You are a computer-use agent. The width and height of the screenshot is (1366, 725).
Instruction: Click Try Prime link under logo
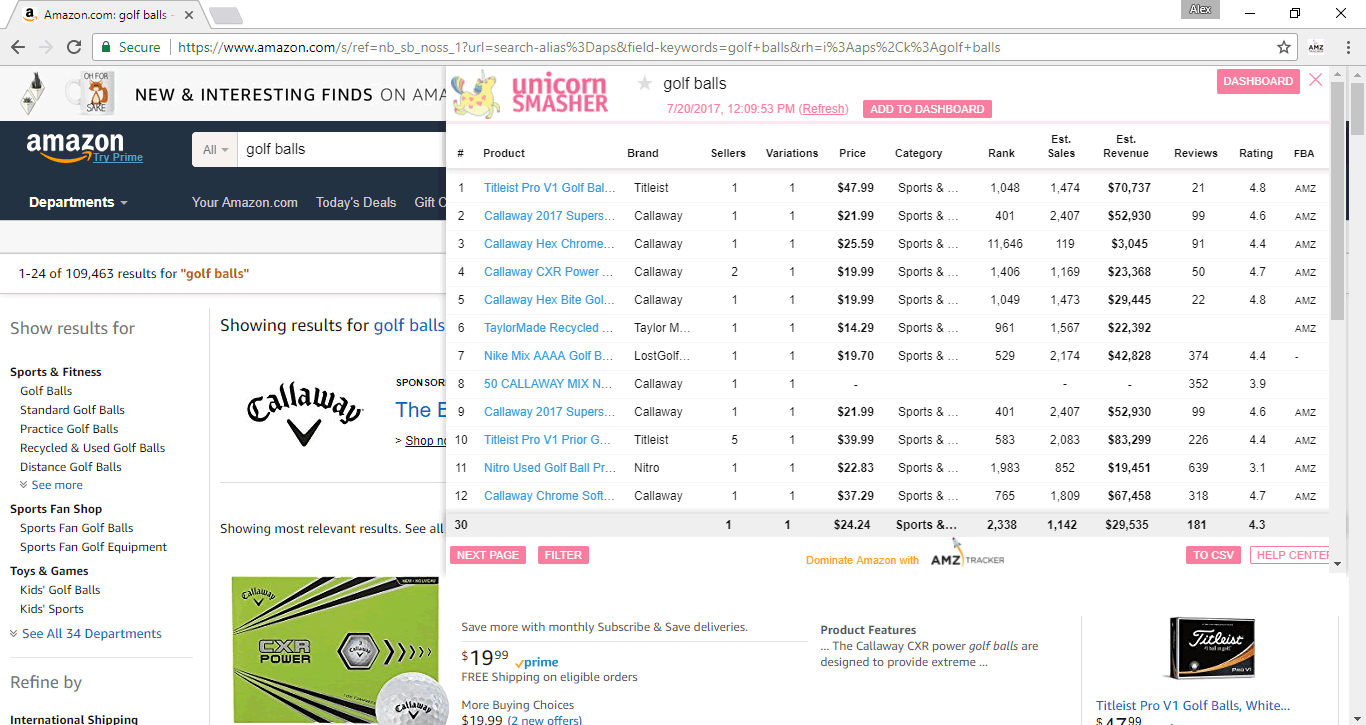tap(118, 158)
